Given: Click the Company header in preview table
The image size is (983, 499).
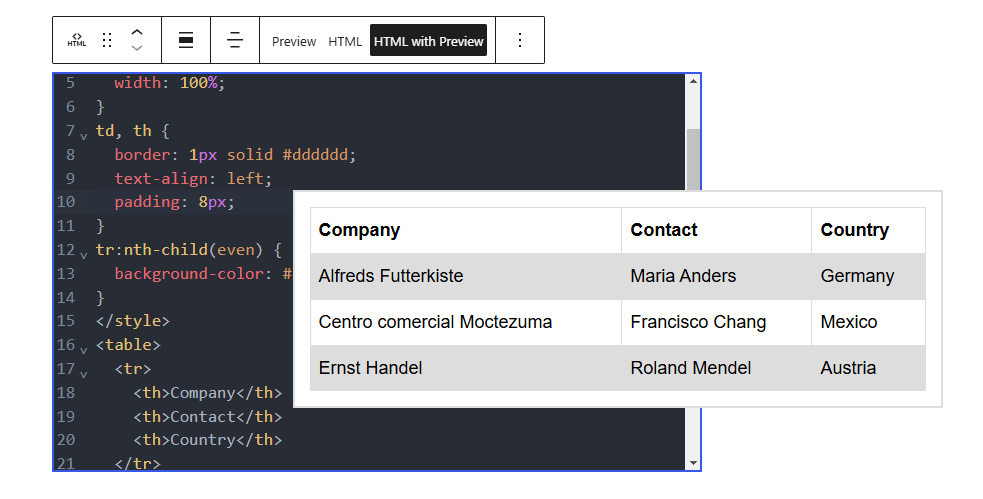Looking at the screenshot, I should click(x=359, y=230).
